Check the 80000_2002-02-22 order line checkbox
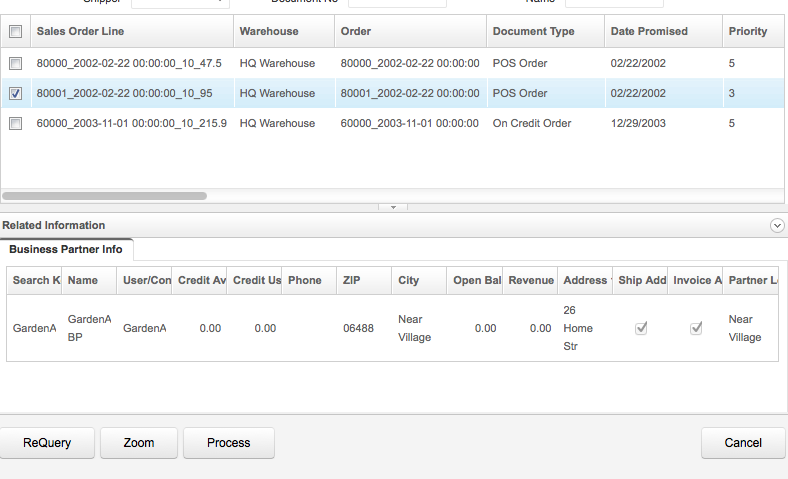 [x=15, y=64]
